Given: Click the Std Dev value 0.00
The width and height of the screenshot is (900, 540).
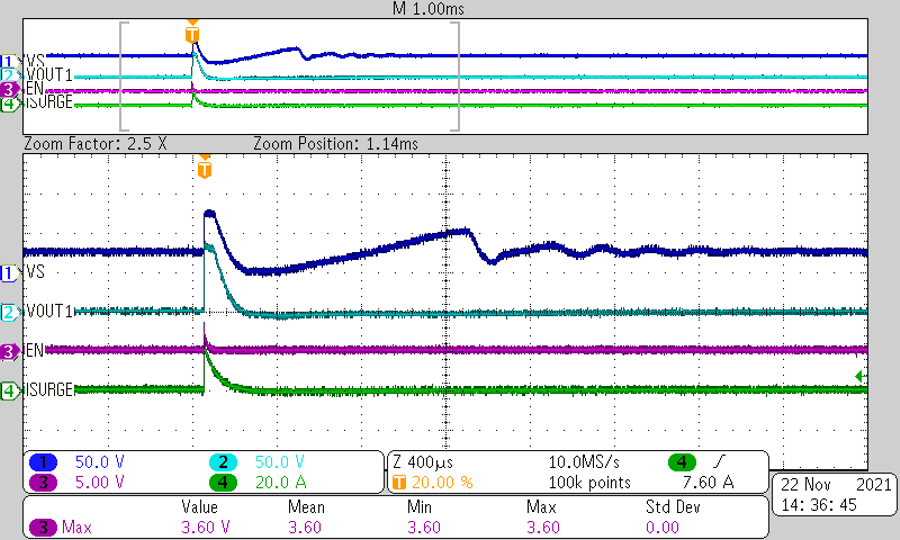Looking at the screenshot, I should click(x=662, y=527).
